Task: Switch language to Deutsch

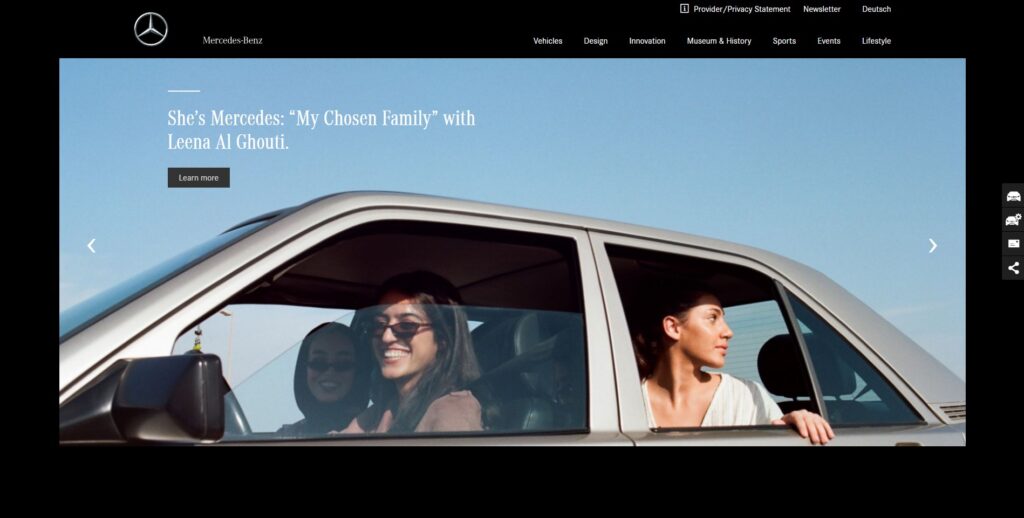Action: [876, 9]
